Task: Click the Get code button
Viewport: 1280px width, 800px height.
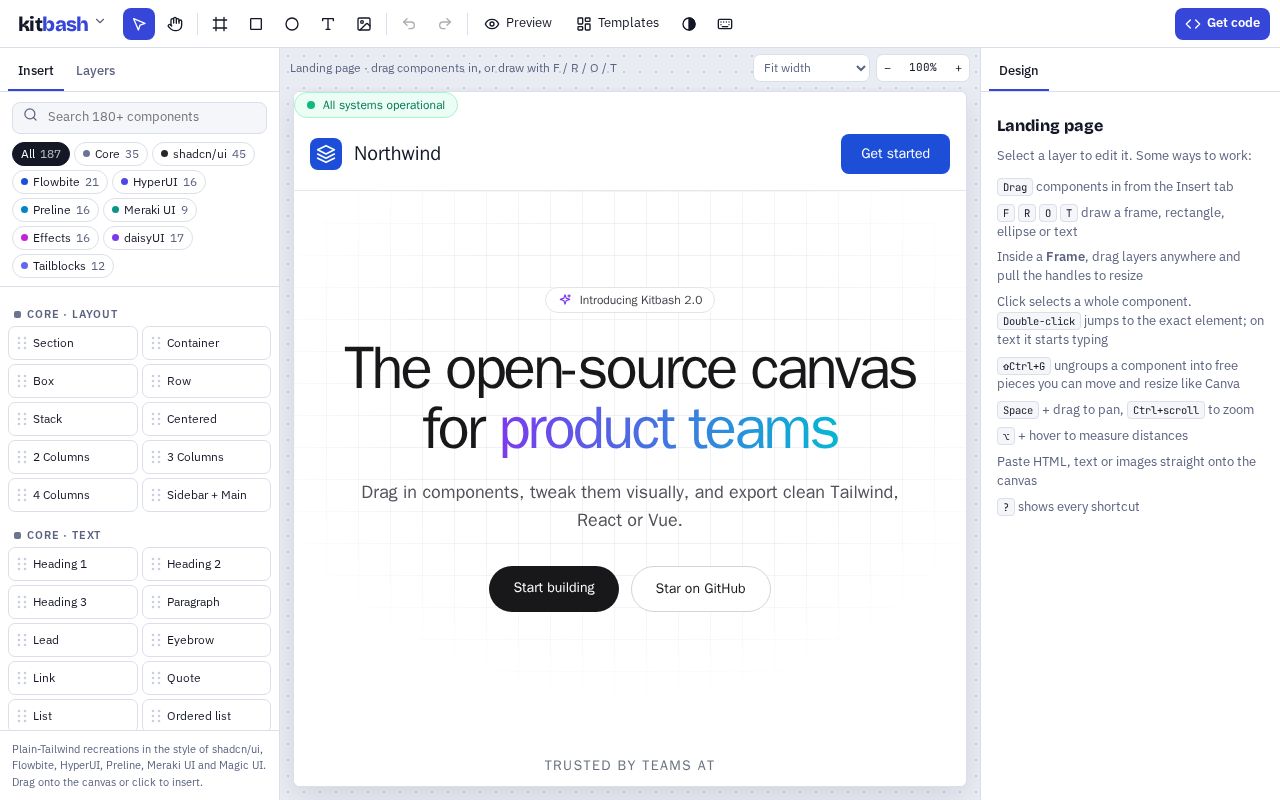Action: pyautogui.click(x=1222, y=24)
